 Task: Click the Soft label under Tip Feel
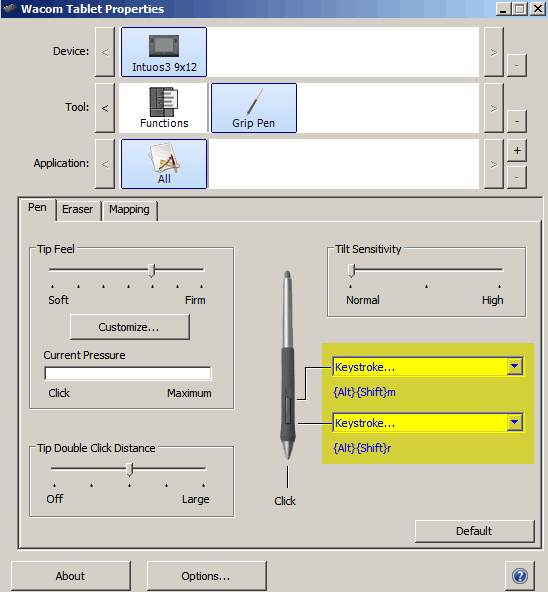click(59, 300)
